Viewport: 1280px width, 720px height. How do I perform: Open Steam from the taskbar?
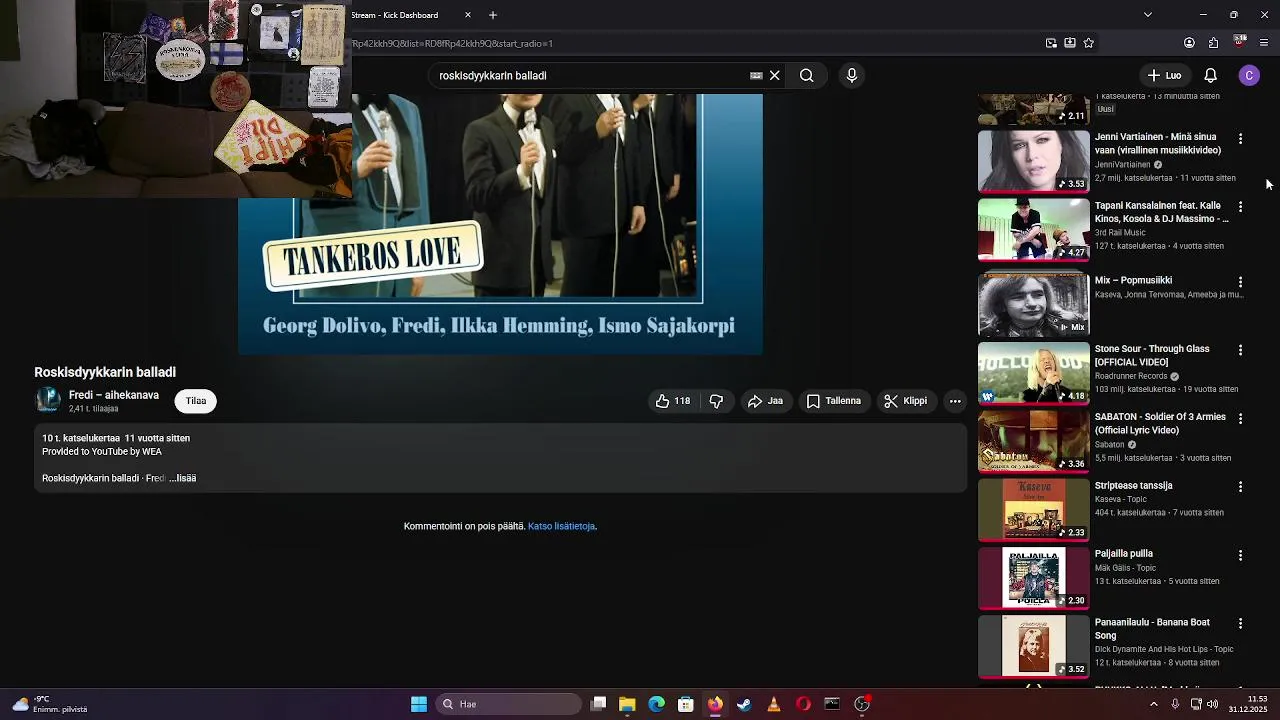coord(744,704)
